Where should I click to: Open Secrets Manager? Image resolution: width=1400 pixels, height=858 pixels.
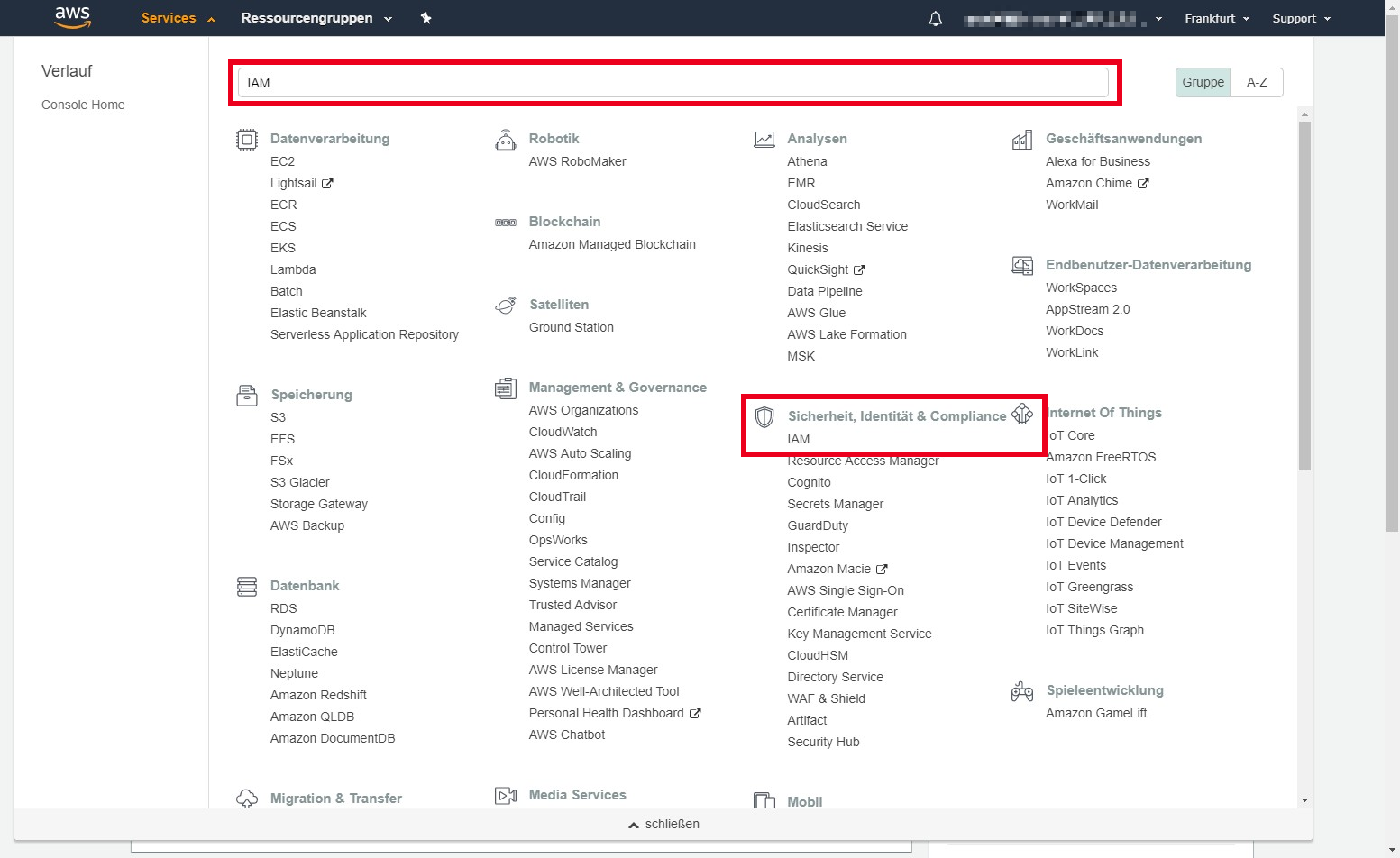coord(835,504)
